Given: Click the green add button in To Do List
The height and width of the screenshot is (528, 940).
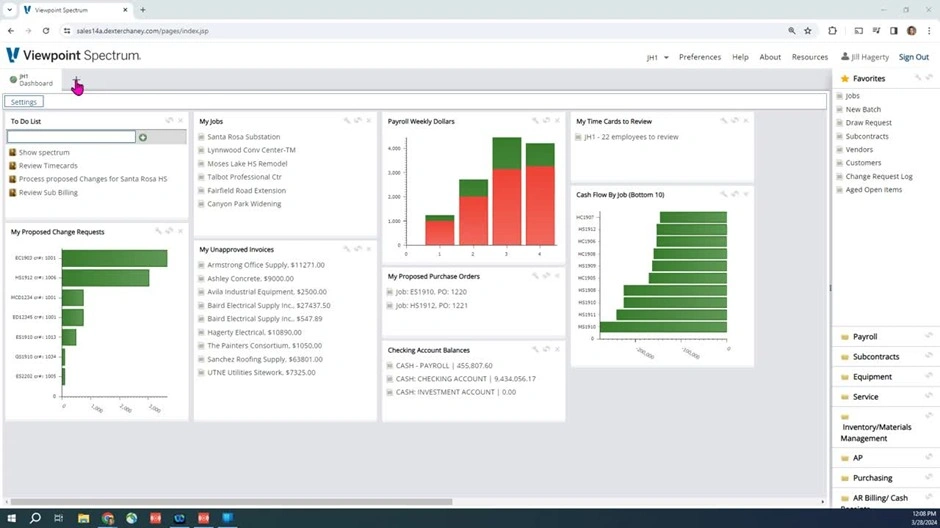Looking at the screenshot, I should tap(143, 137).
